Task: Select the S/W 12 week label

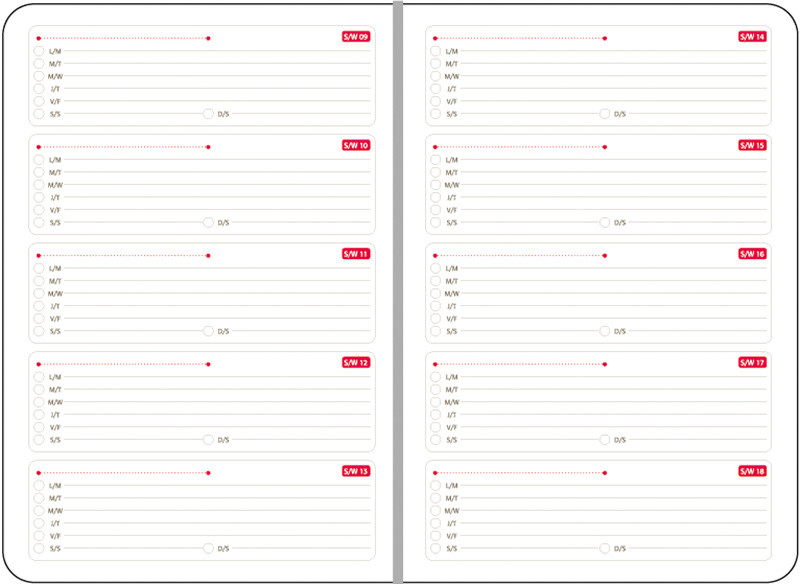Action: click(x=356, y=362)
